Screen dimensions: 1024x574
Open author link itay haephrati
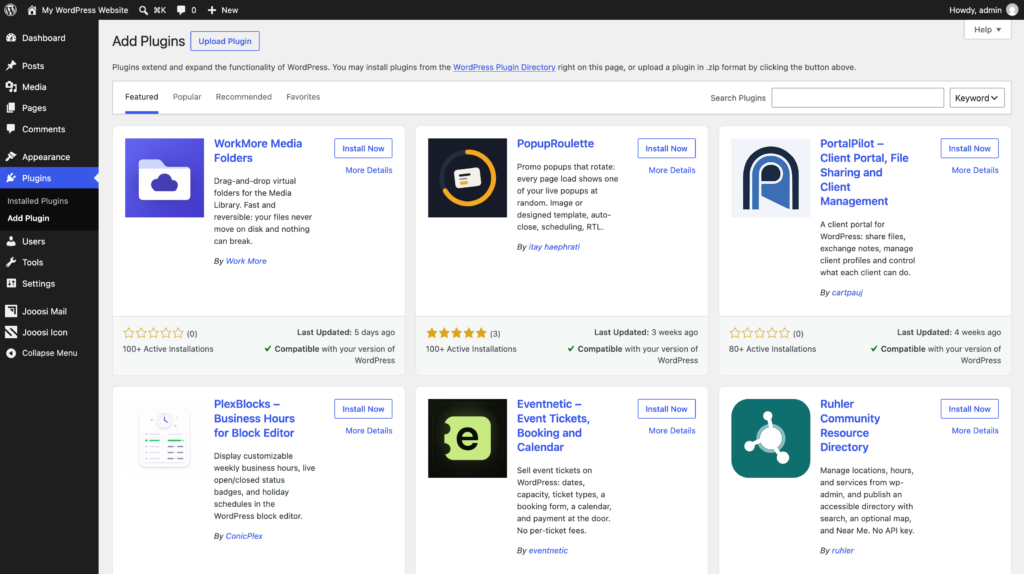554,247
